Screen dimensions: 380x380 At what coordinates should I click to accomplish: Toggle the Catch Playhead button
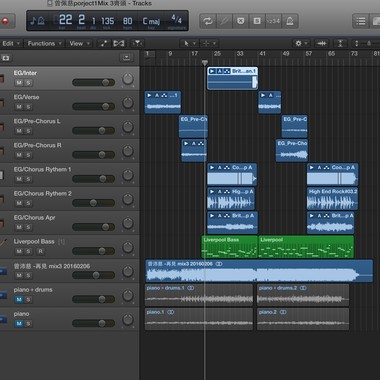[137, 43]
